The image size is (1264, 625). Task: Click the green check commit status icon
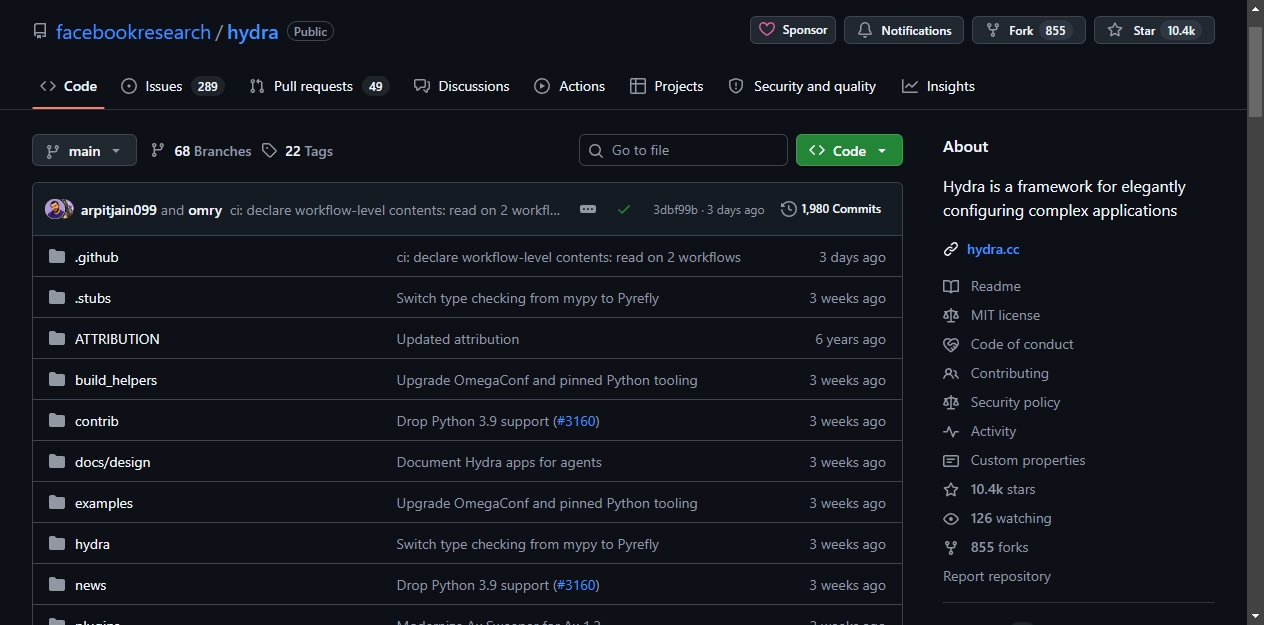pos(624,209)
